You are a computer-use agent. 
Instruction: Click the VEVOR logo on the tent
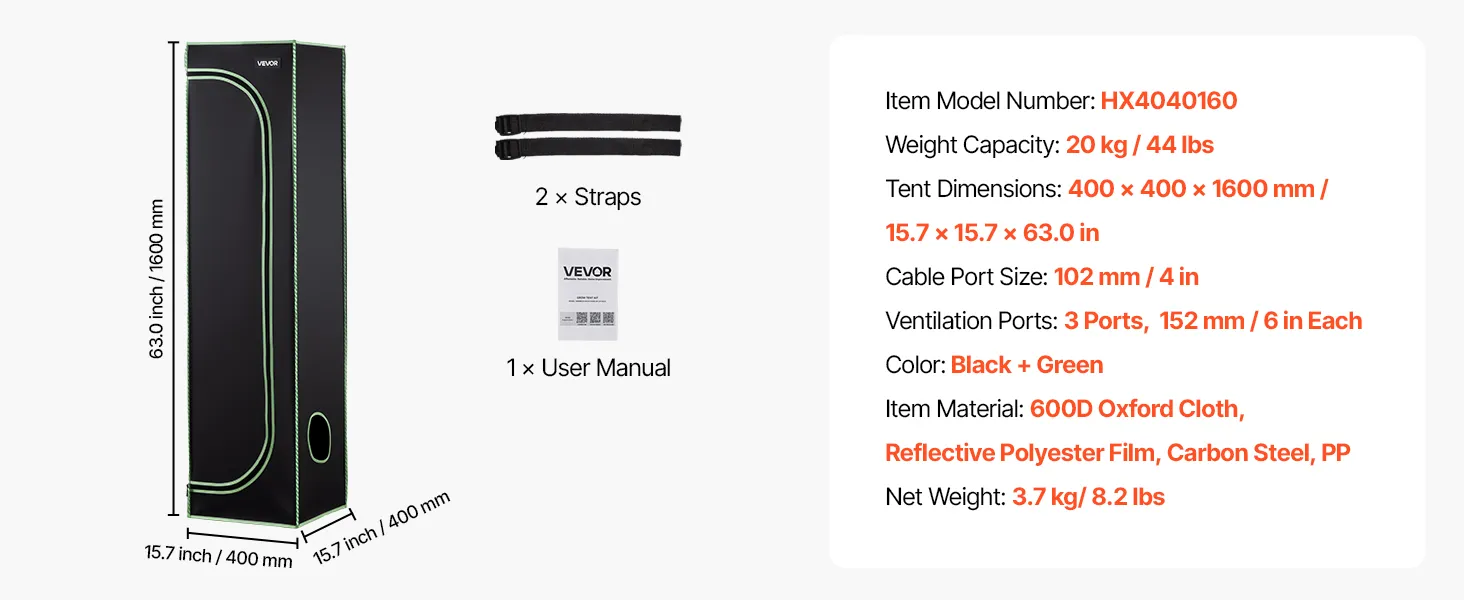268,63
